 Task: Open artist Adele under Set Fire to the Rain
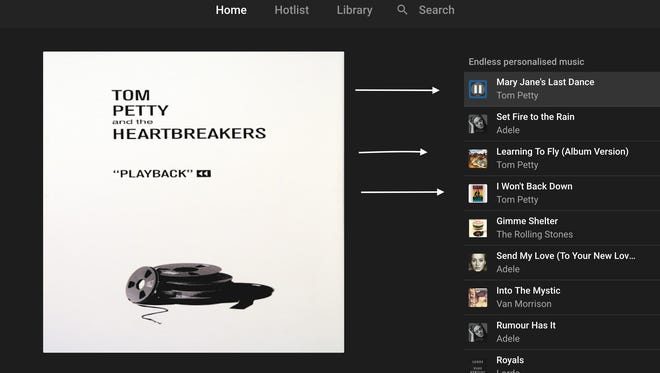(508, 130)
